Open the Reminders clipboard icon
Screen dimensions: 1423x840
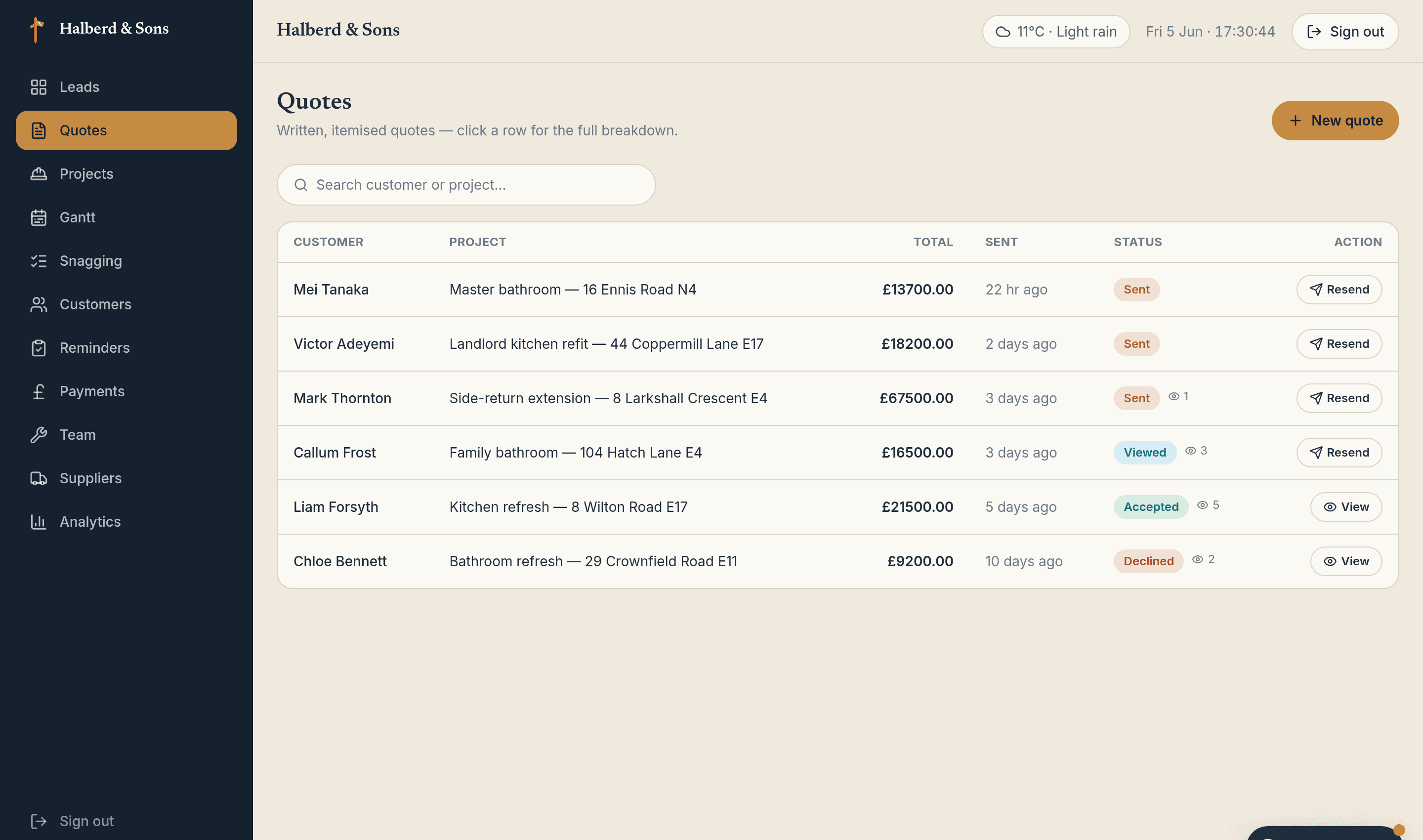39,347
